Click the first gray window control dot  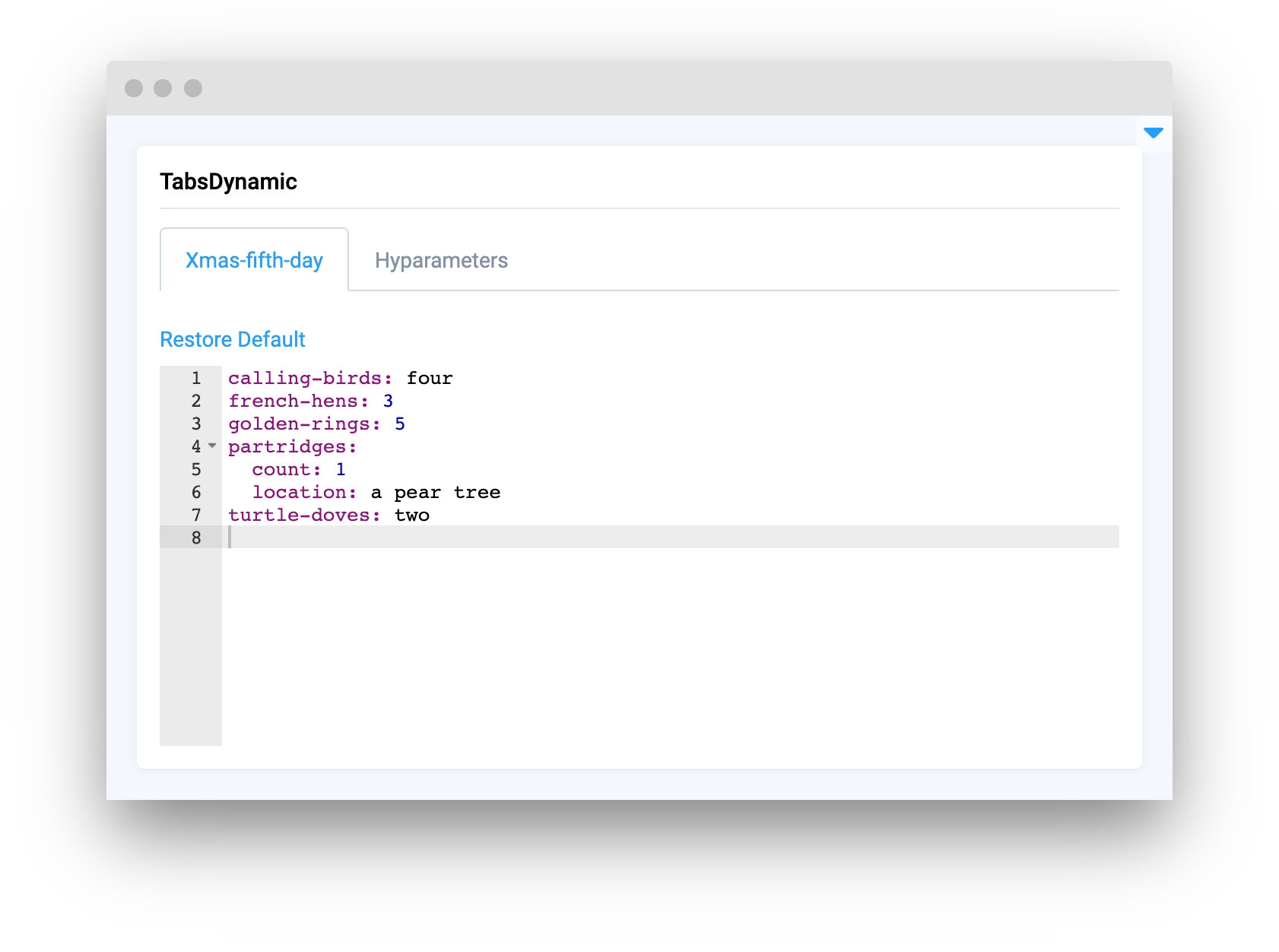pos(134,88)
